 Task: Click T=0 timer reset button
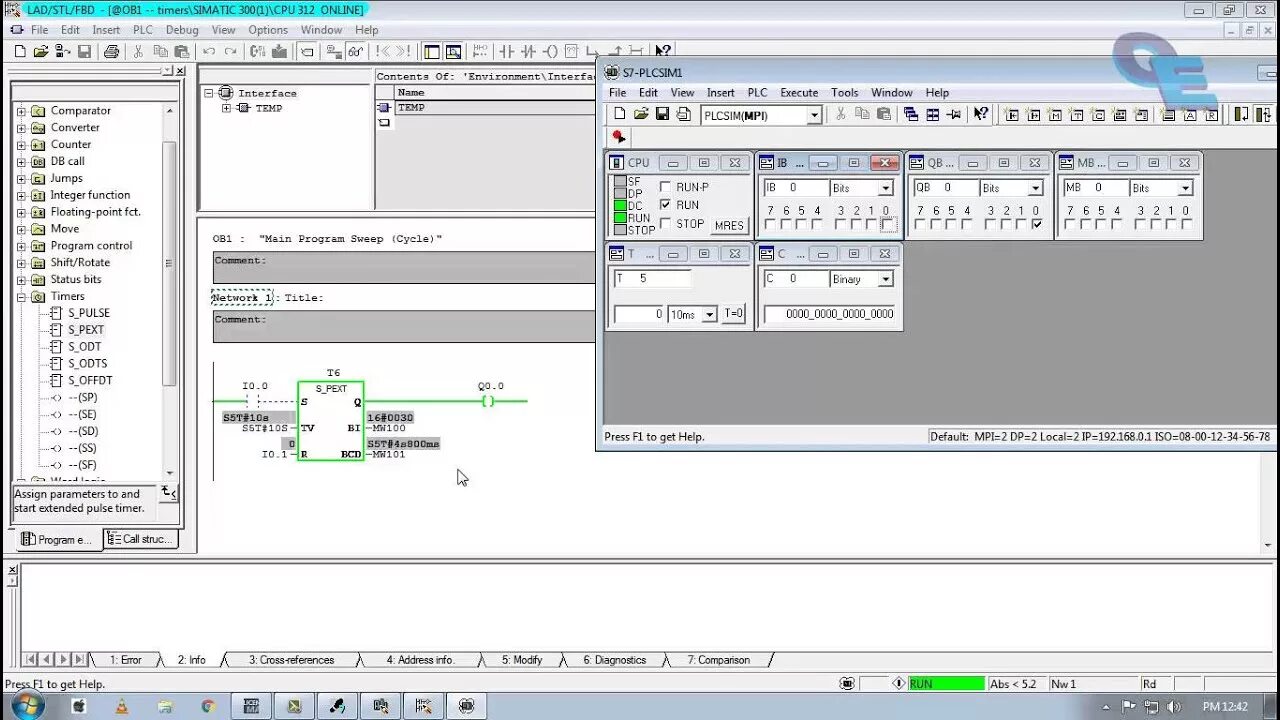click(x=733, y=314)
